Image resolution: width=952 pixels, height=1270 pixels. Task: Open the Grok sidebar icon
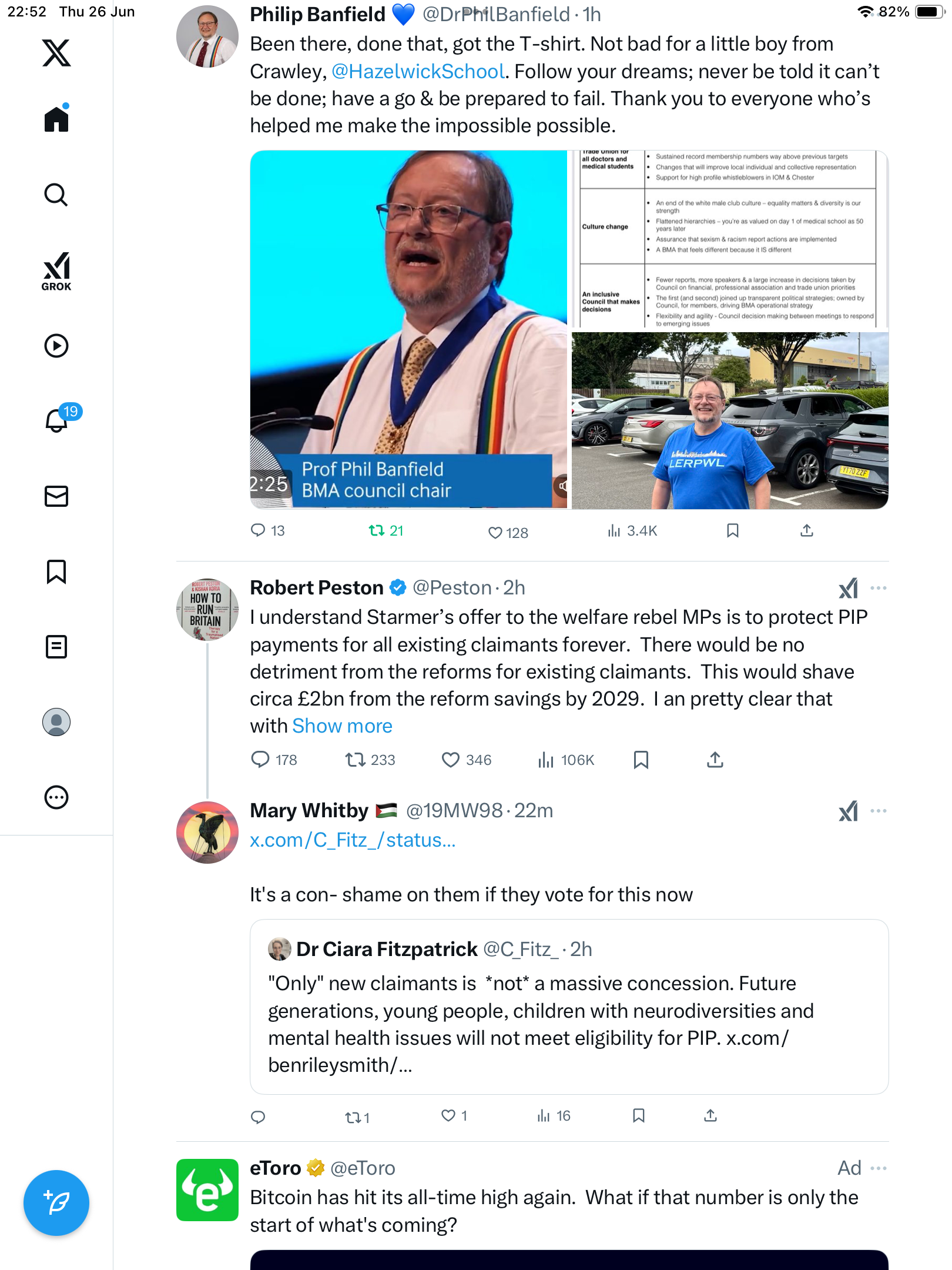[x=56, y=271]
